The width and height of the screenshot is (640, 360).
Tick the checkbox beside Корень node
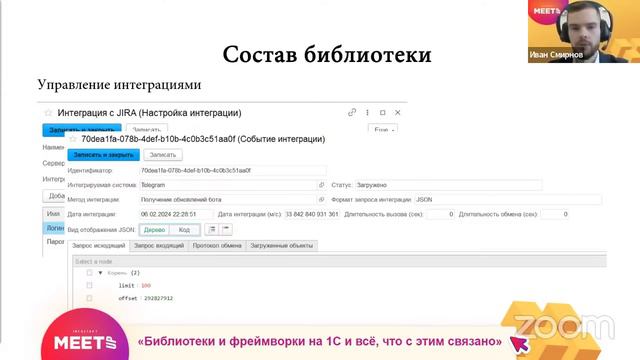tap(89, 273)
